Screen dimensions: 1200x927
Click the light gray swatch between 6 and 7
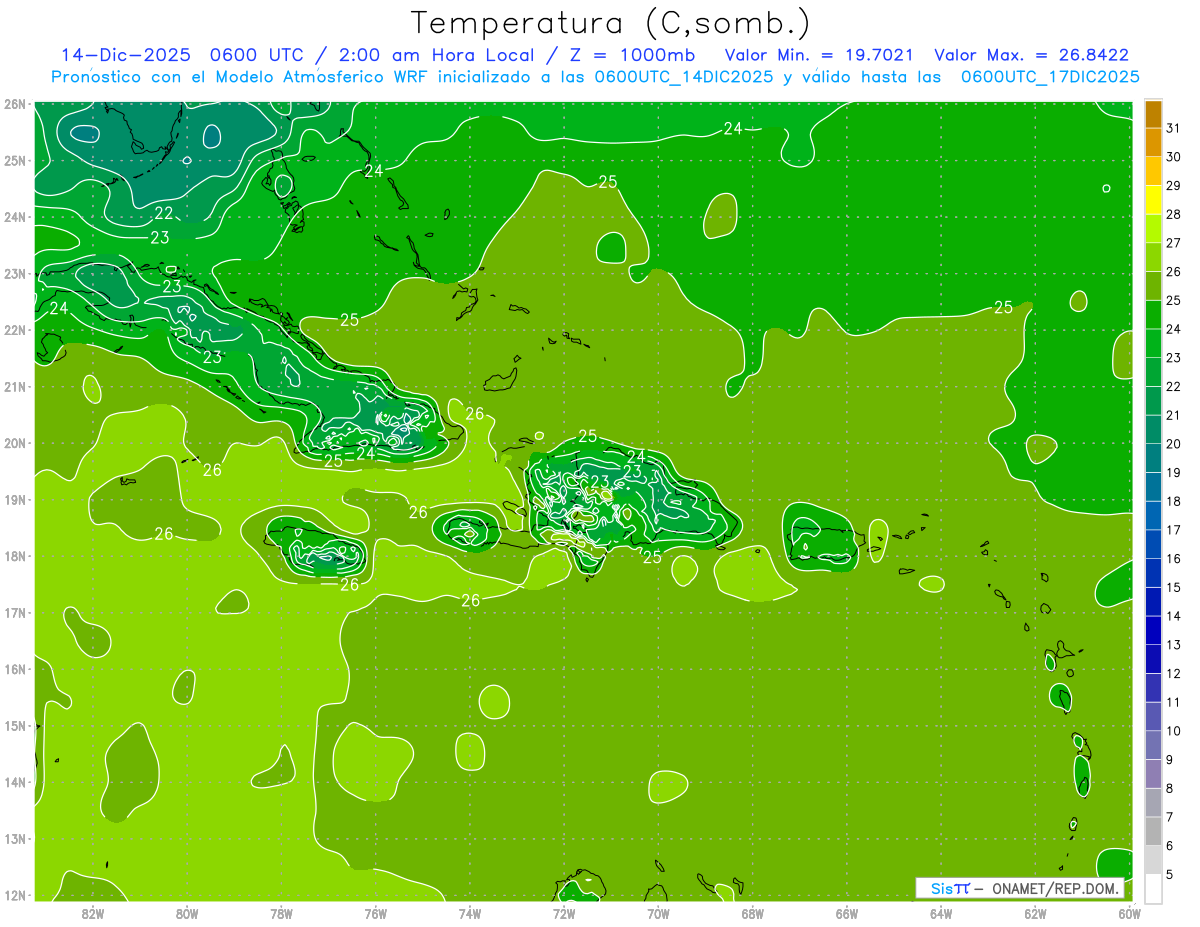[1153, 832]
